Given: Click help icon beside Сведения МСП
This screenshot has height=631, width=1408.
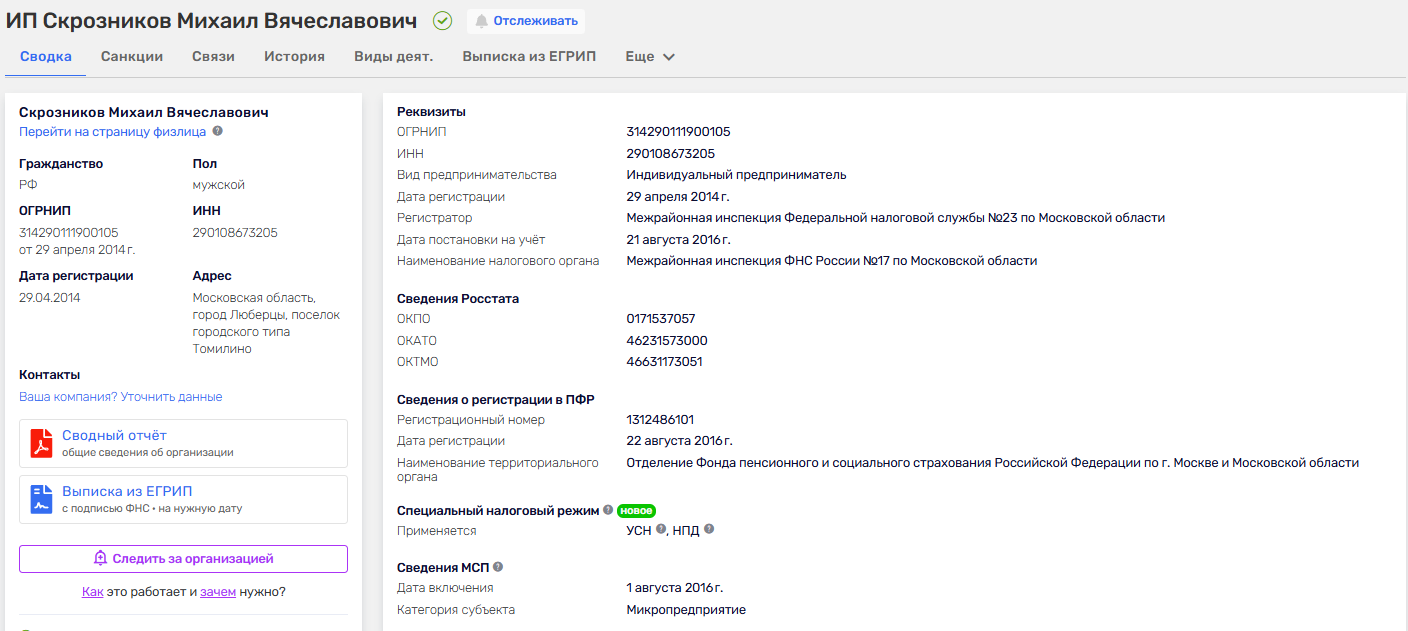Looking at the screenshot, I should tap(498, 567).
